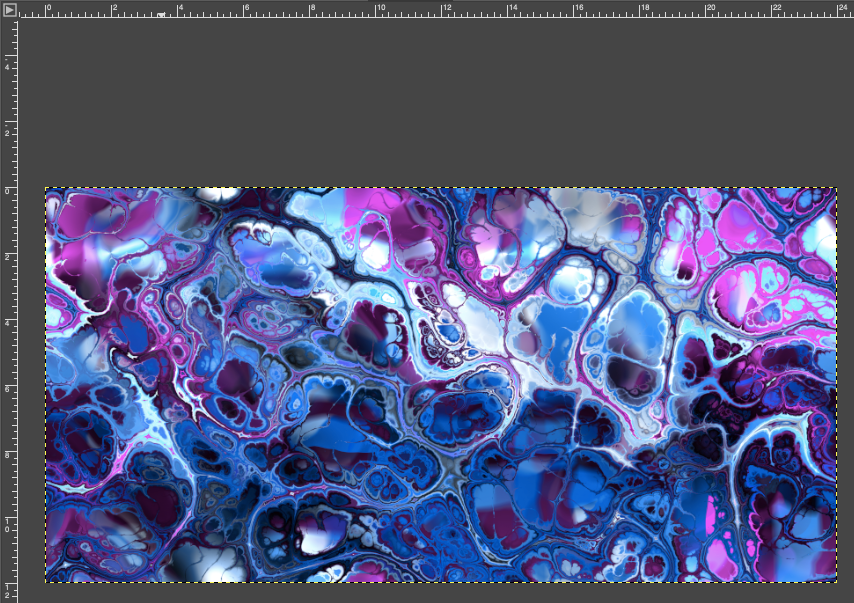
Task: Click the bottom-left corner of the image canvas
Action: tap(46, 581)
